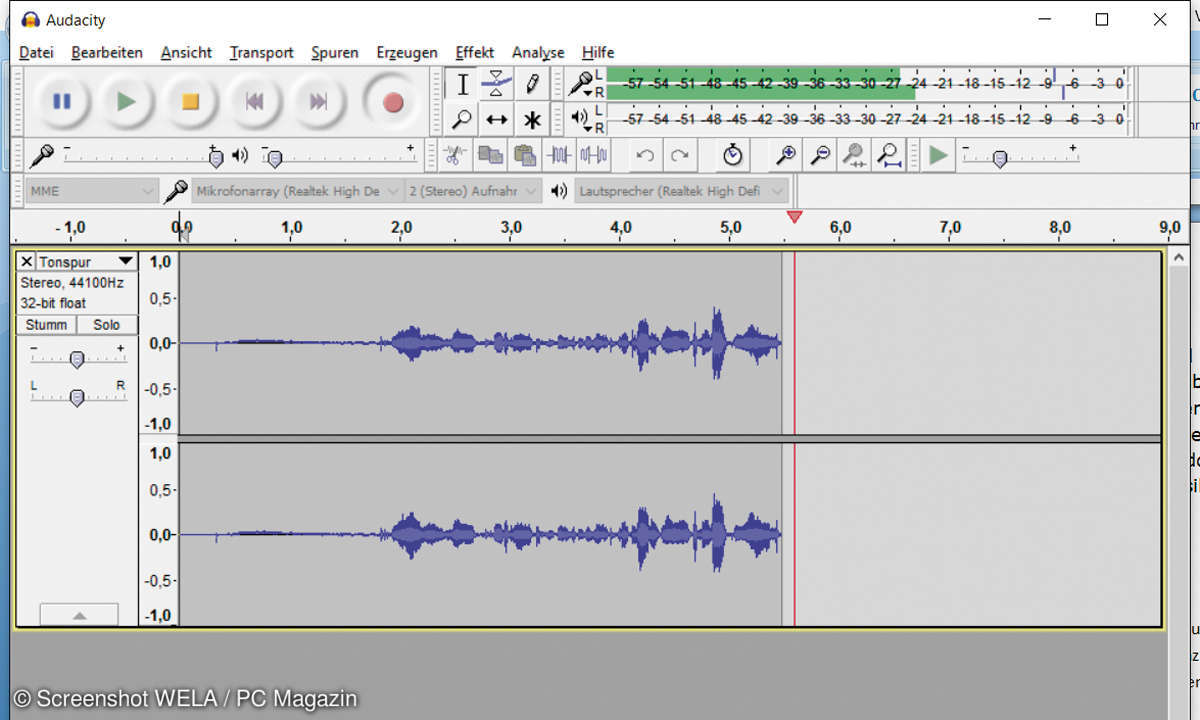Select the Time Shift arrows tool
This screenshot has height=720, width=1200.
pyautogui.click(x=496, y=119)
